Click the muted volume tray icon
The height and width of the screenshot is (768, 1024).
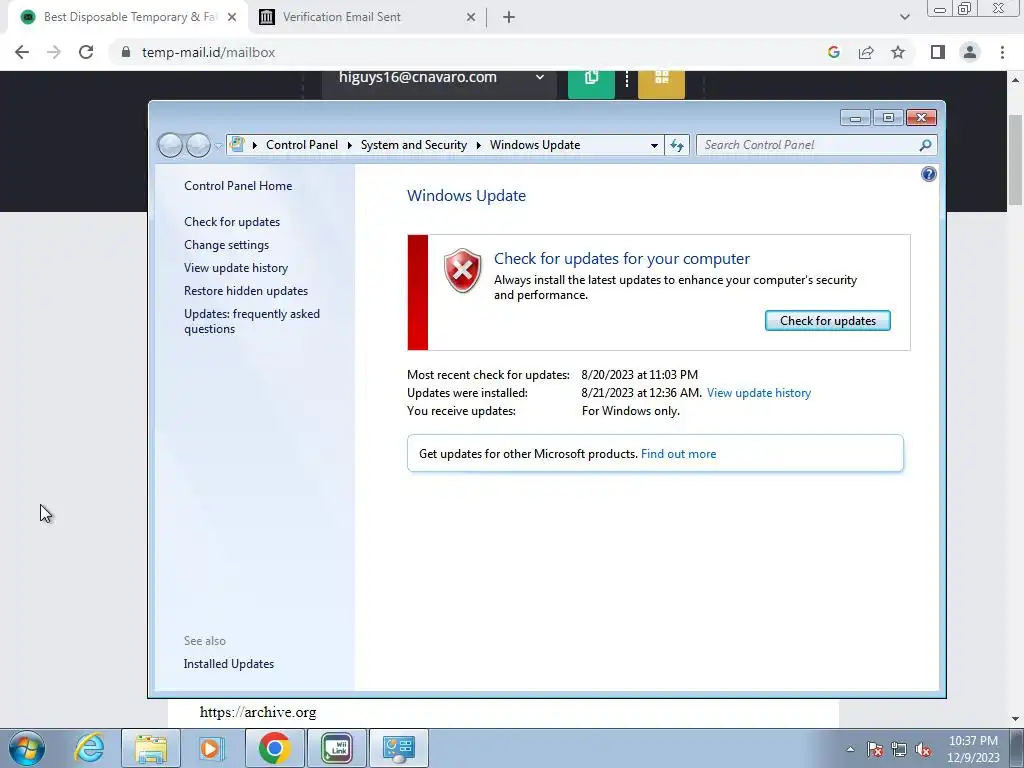point(923,749)
